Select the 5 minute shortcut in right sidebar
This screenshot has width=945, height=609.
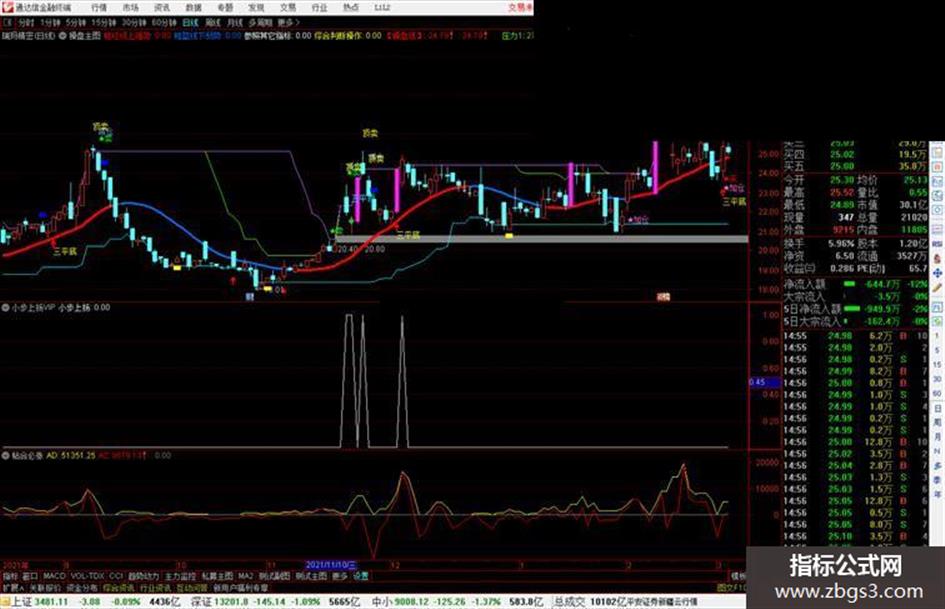[937, 350]
